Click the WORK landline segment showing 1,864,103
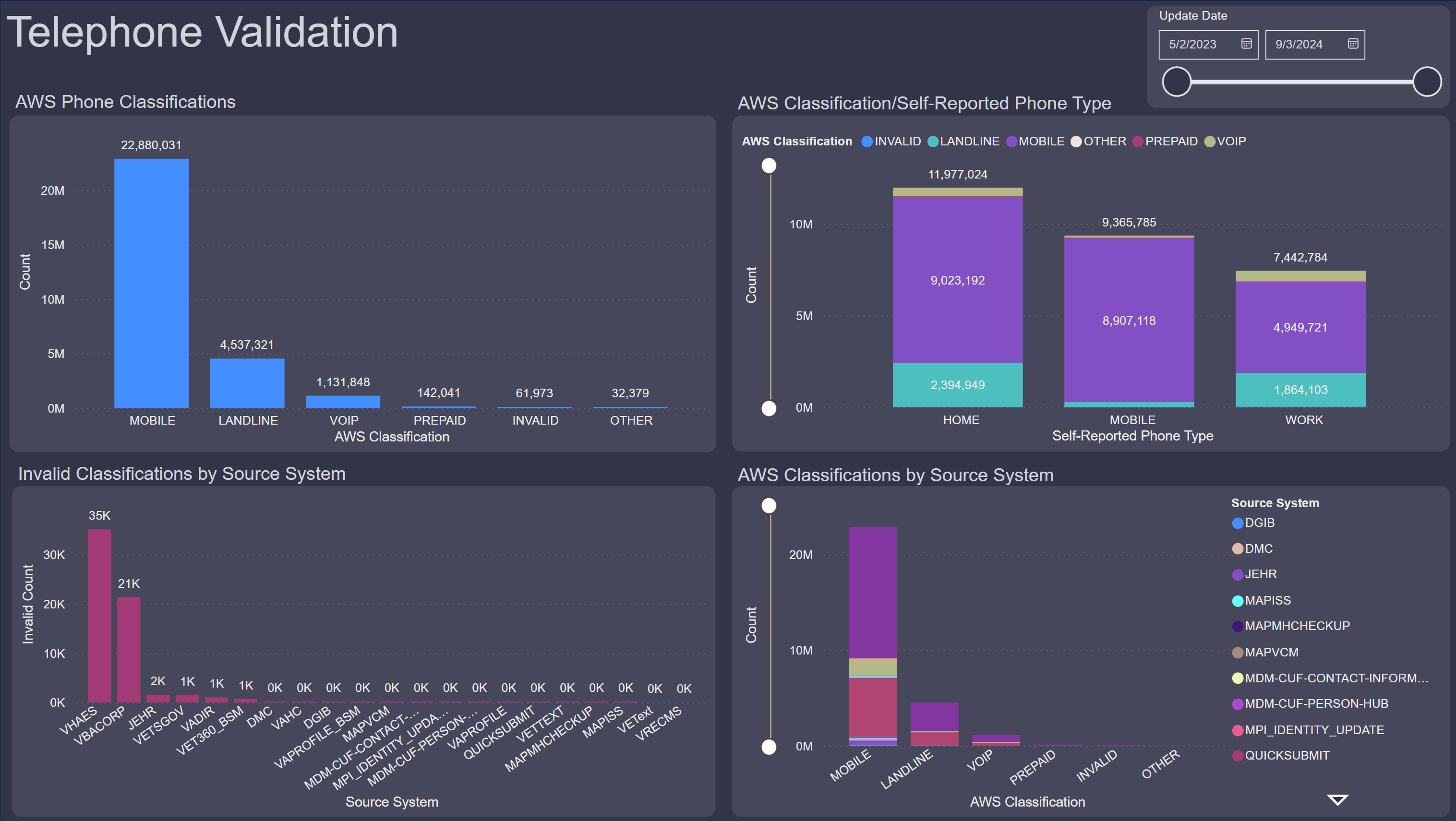 point(1300,389)
